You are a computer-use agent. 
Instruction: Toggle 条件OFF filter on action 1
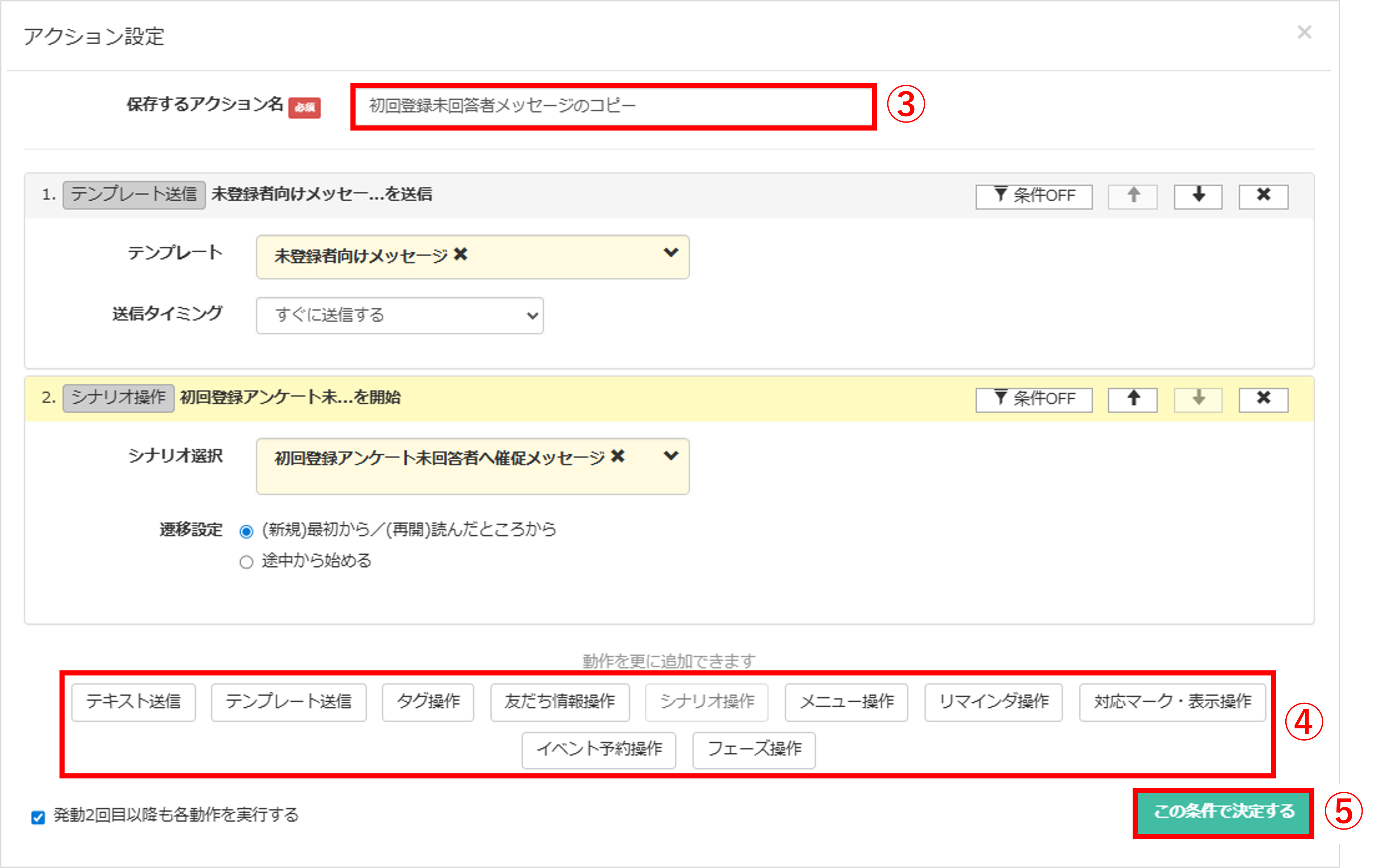click(1033, 197)
